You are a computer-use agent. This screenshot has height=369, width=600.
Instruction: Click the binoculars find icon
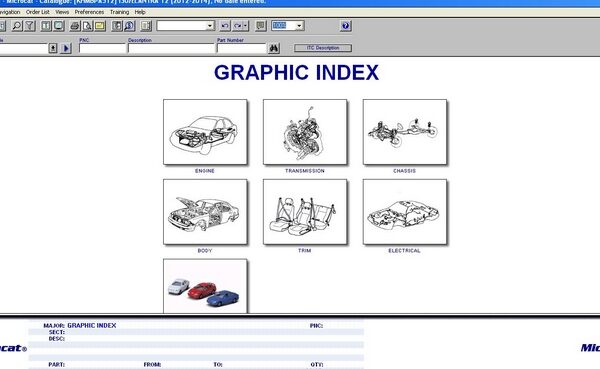(274, 48)
